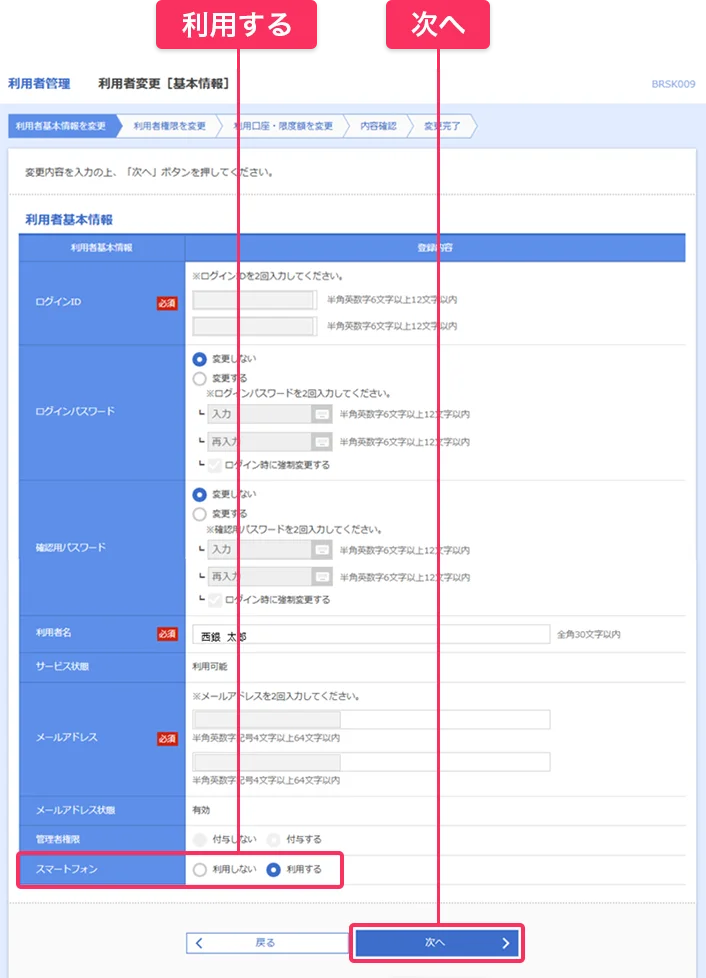Open software keyboard for 確認用パスワード 入力 field

[322, 550]
